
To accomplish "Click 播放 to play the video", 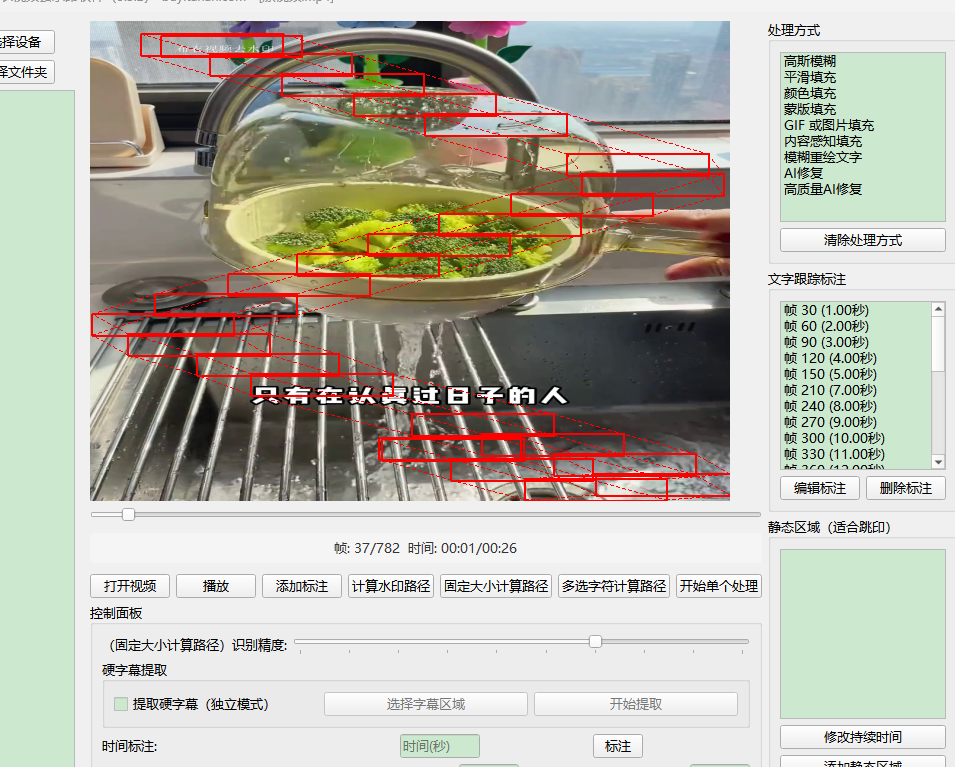I will point(216,586).
